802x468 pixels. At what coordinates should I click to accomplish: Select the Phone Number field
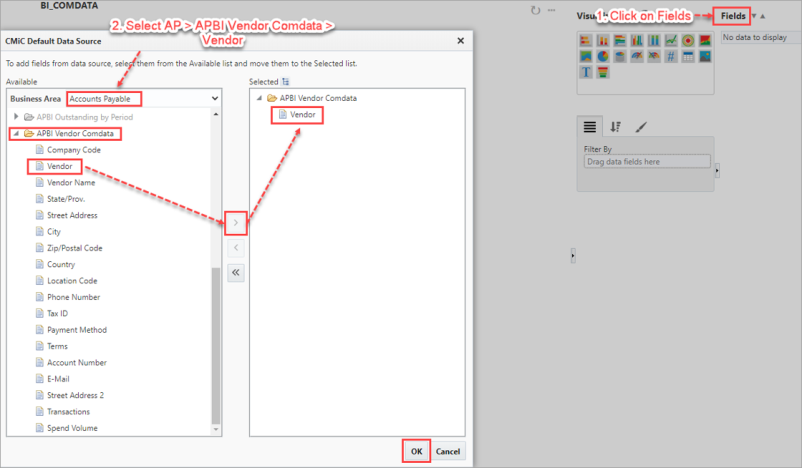(74, 297)
